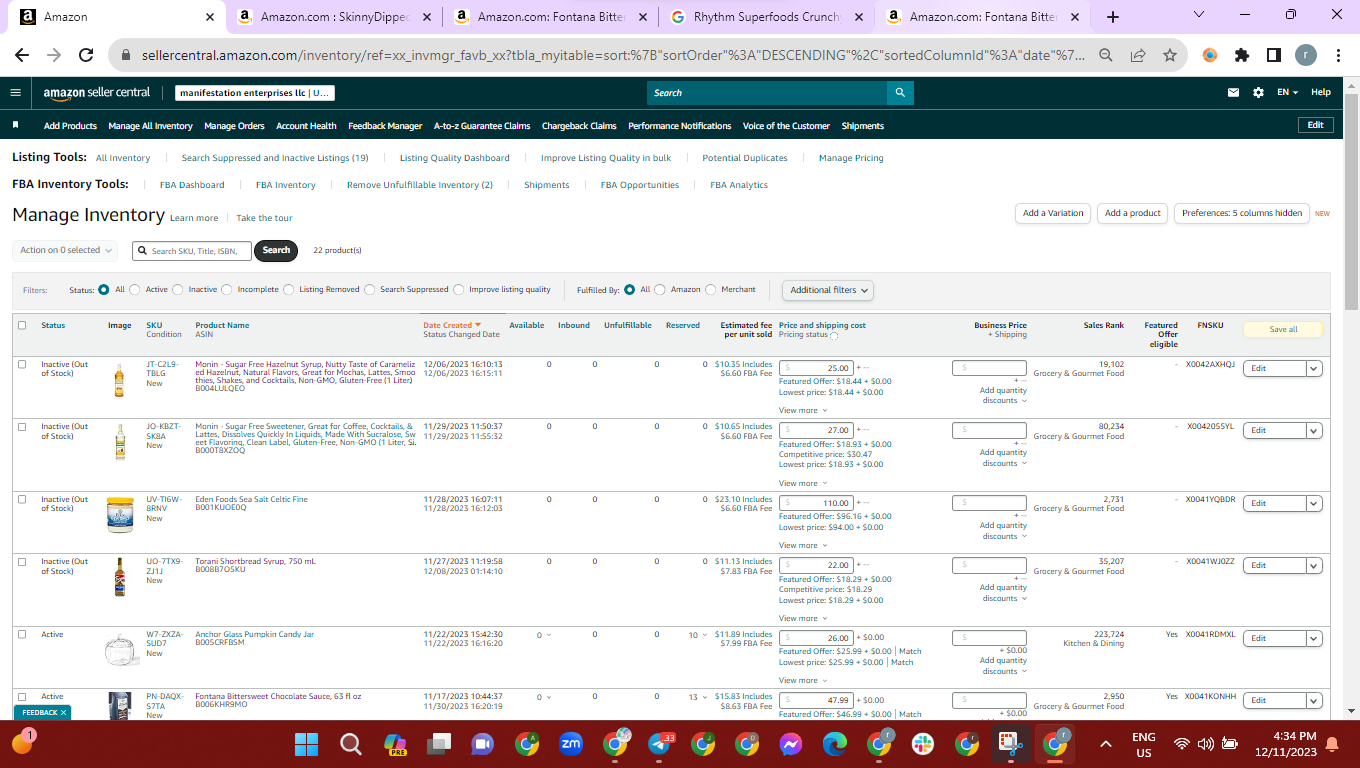
Task: Open the Edit dropdown arrow for Monin Hazelnut row
Action: (x=1314, y=368)
